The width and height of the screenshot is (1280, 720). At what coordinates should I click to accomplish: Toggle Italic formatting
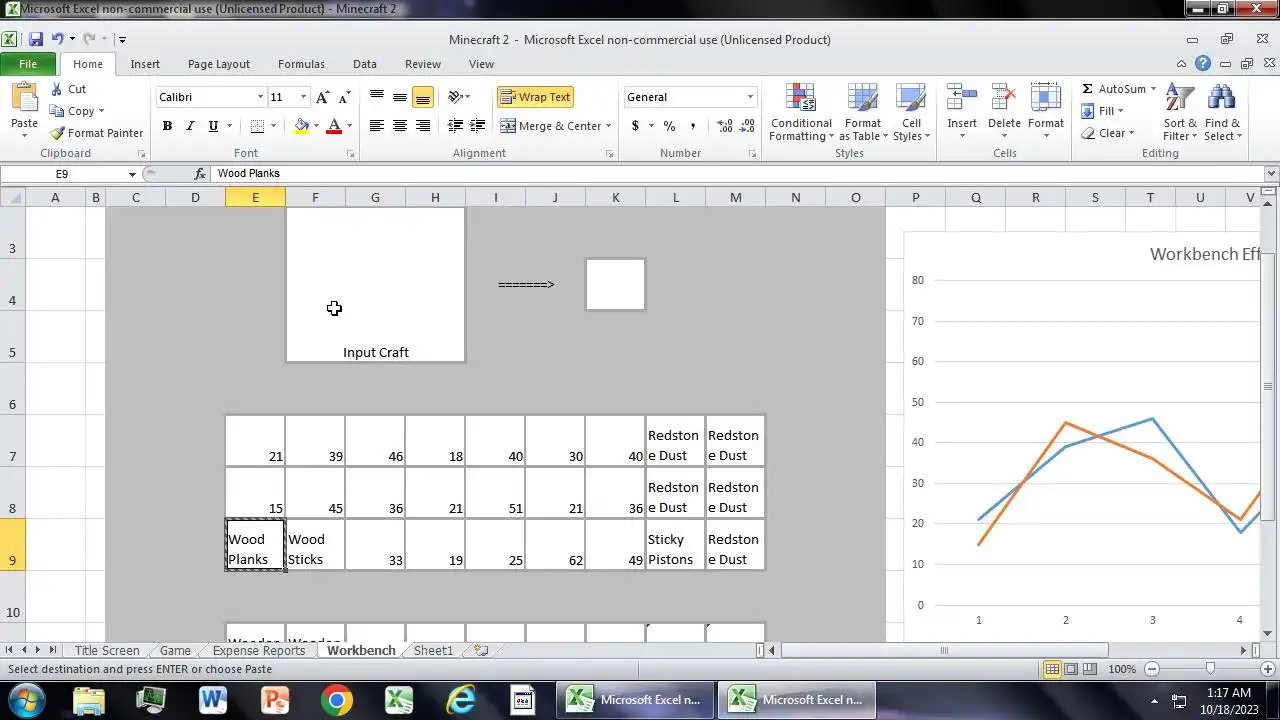[x=190, y=126]
